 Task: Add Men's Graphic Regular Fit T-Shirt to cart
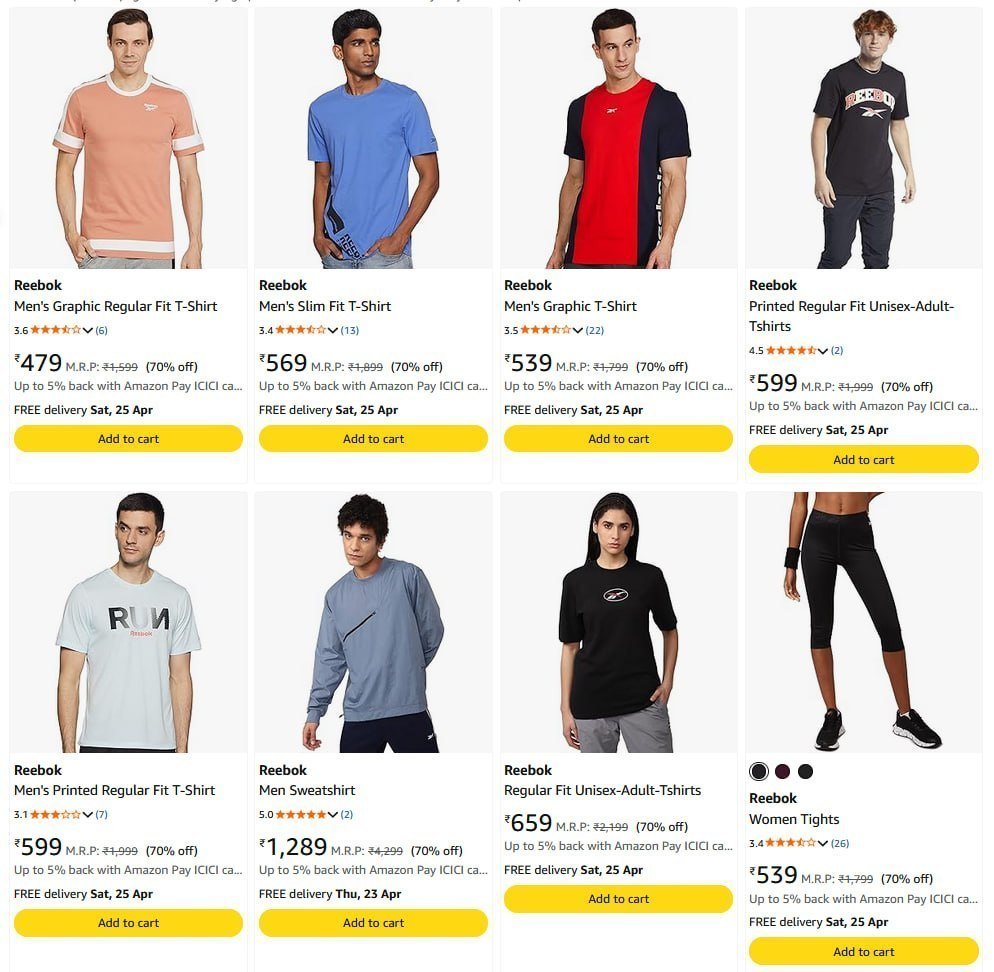129,439
